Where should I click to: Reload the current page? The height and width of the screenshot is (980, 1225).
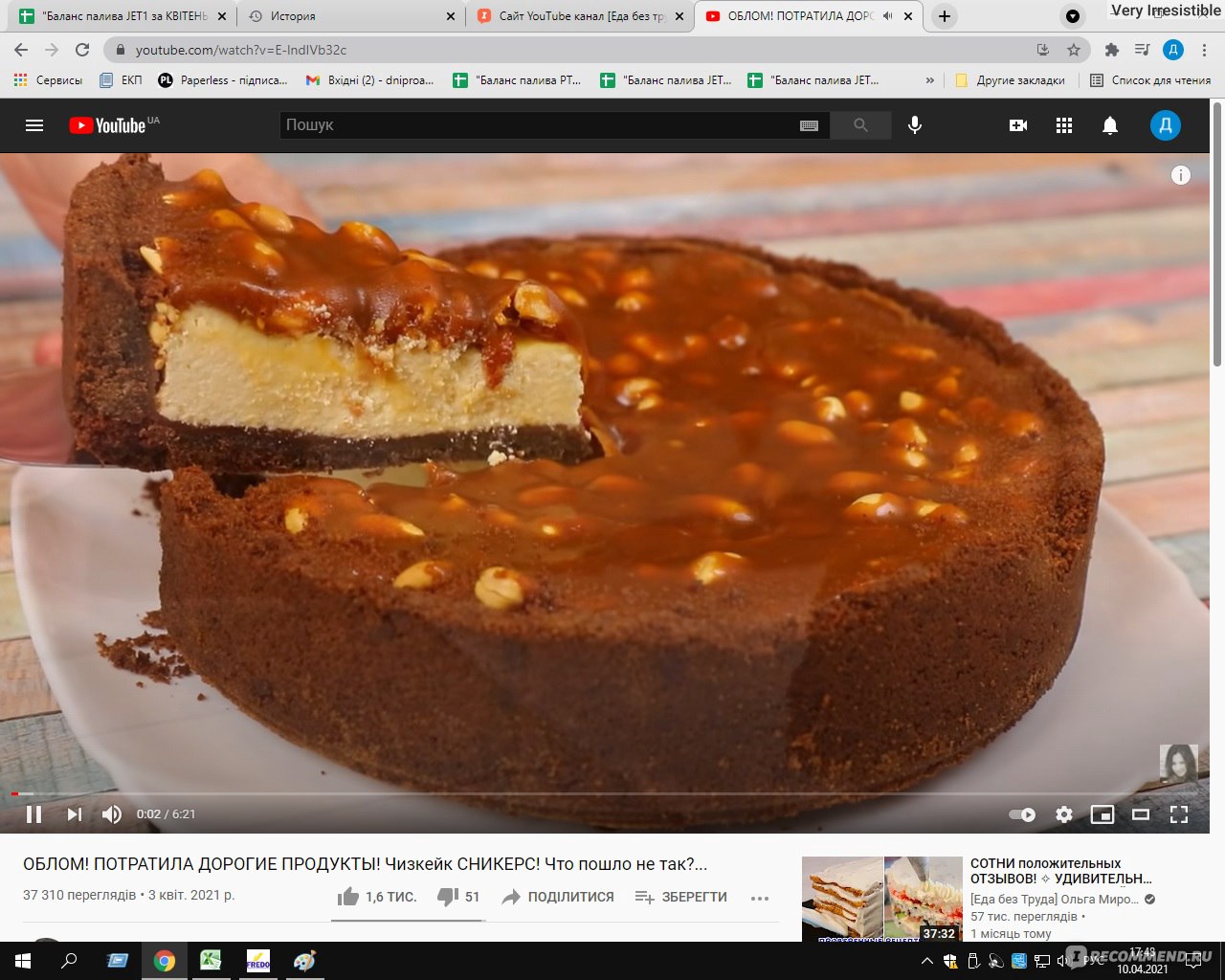pyautogui.click(x=82, y=50)
